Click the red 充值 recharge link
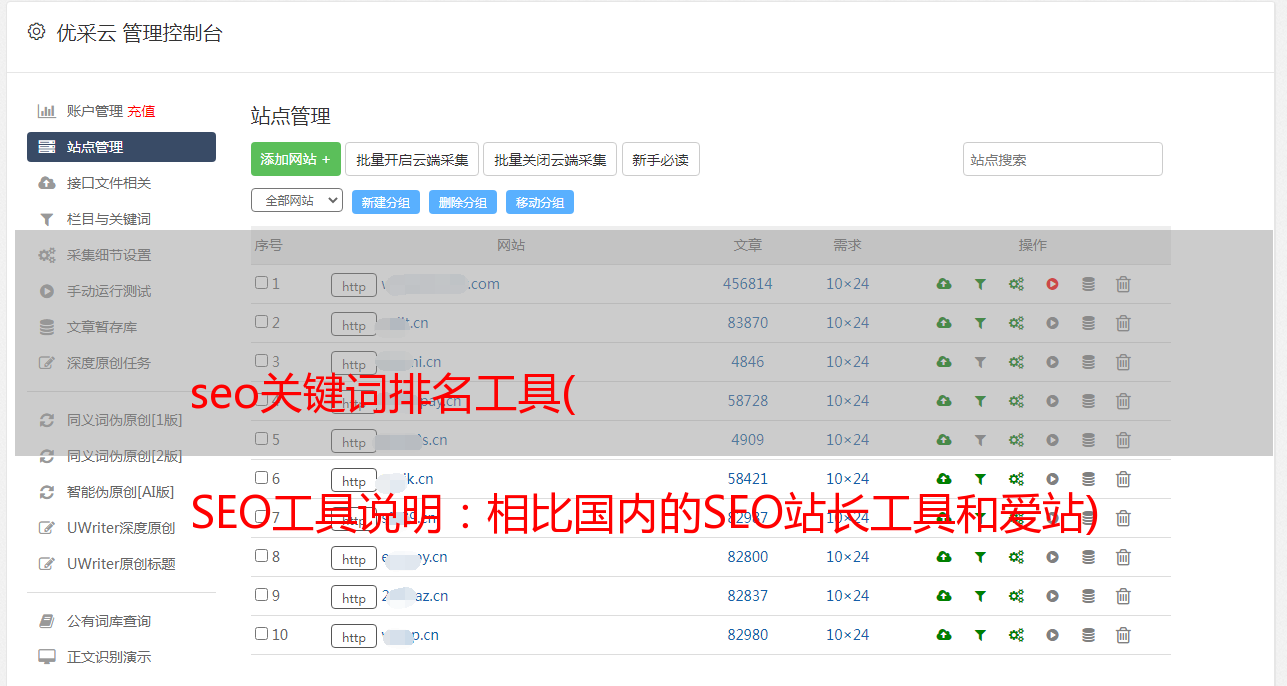The image size is (1287, 686). [x=141, y=111]
